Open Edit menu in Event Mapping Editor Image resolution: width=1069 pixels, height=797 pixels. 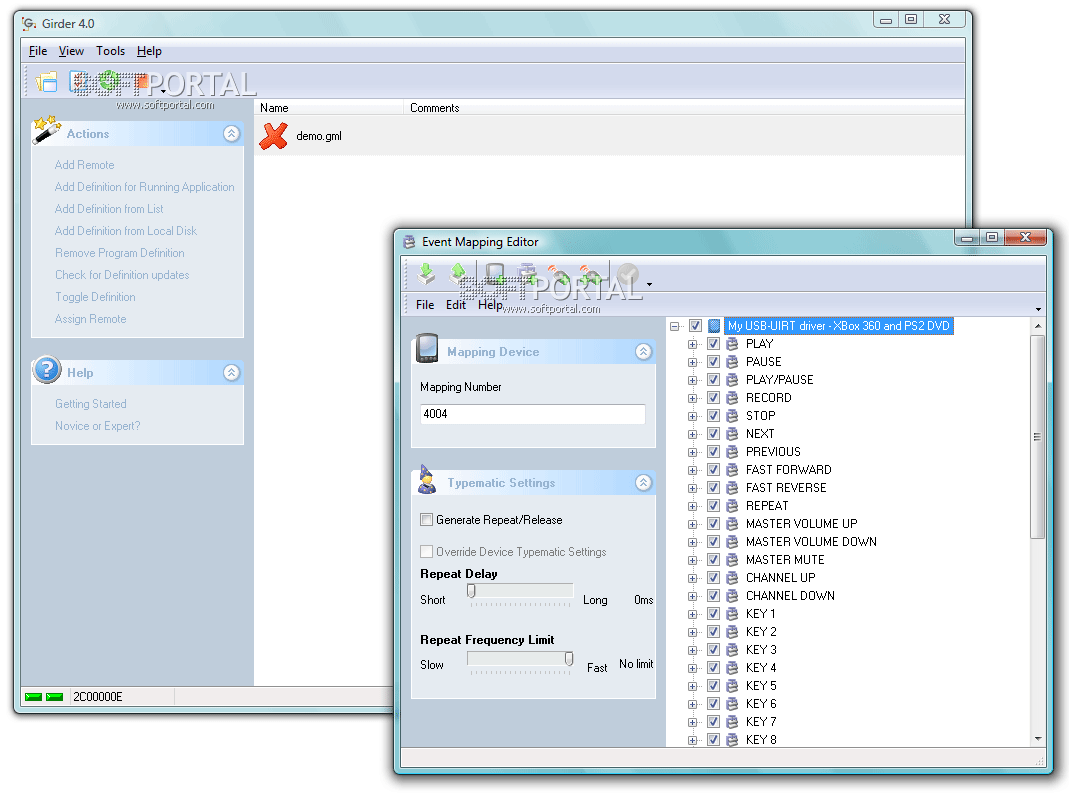coord(455,305)
